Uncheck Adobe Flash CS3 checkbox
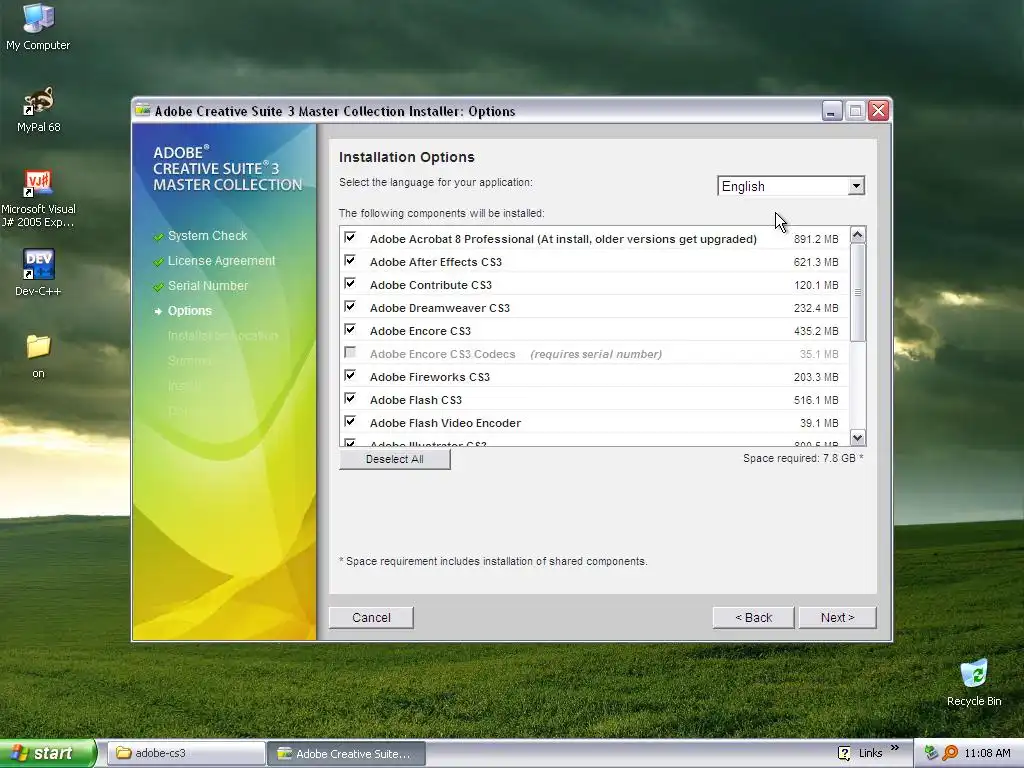Image resolution: width=1024 pixels, height=768 pixels. pyautogui.click(x=350, y=398)
